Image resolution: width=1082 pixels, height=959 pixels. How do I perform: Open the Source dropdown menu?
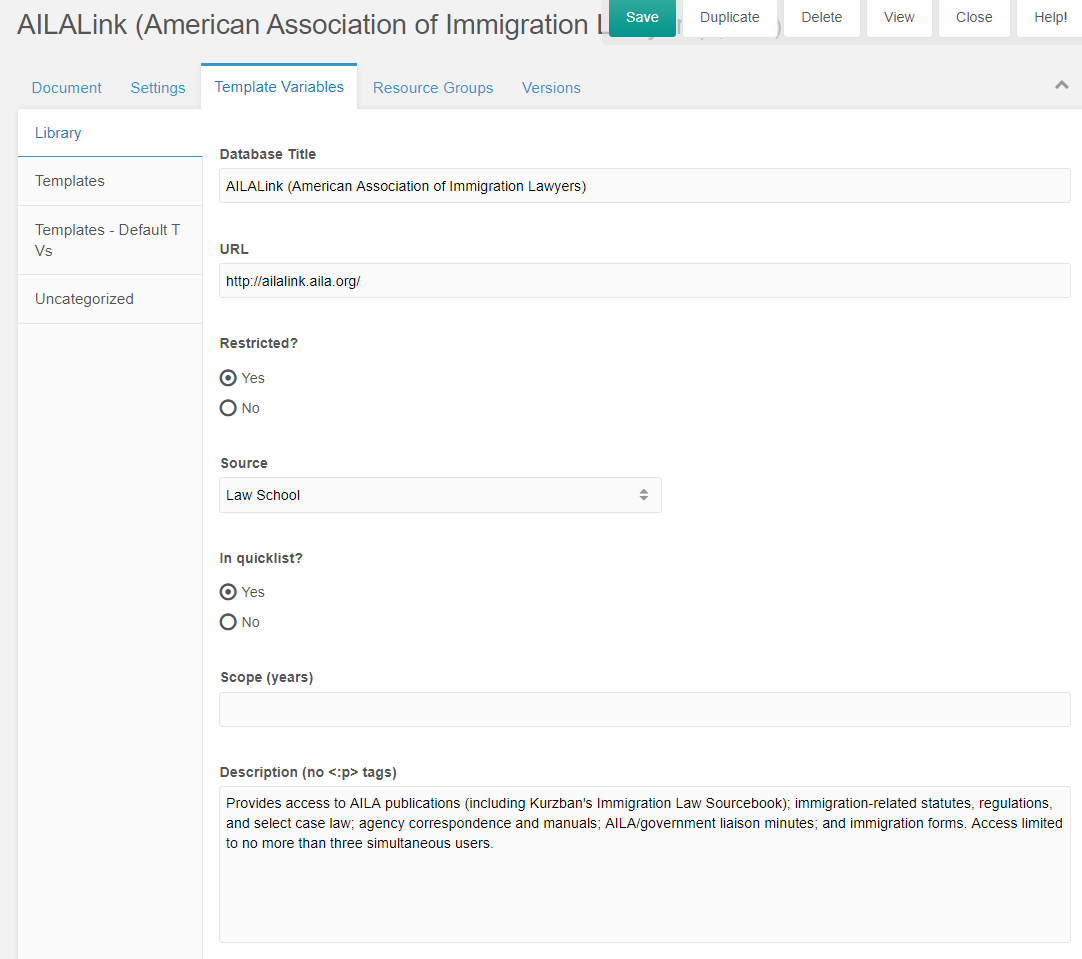pos(440,495)
